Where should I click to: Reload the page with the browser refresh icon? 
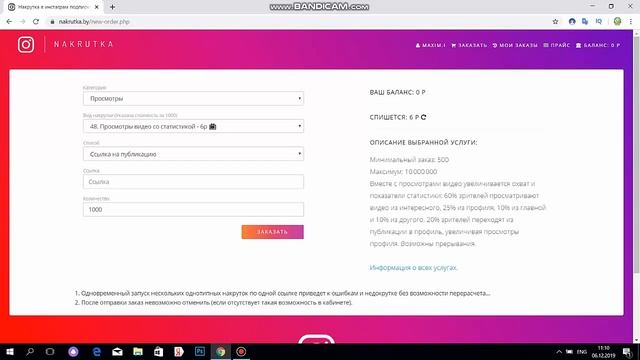(x=36, y=22)
